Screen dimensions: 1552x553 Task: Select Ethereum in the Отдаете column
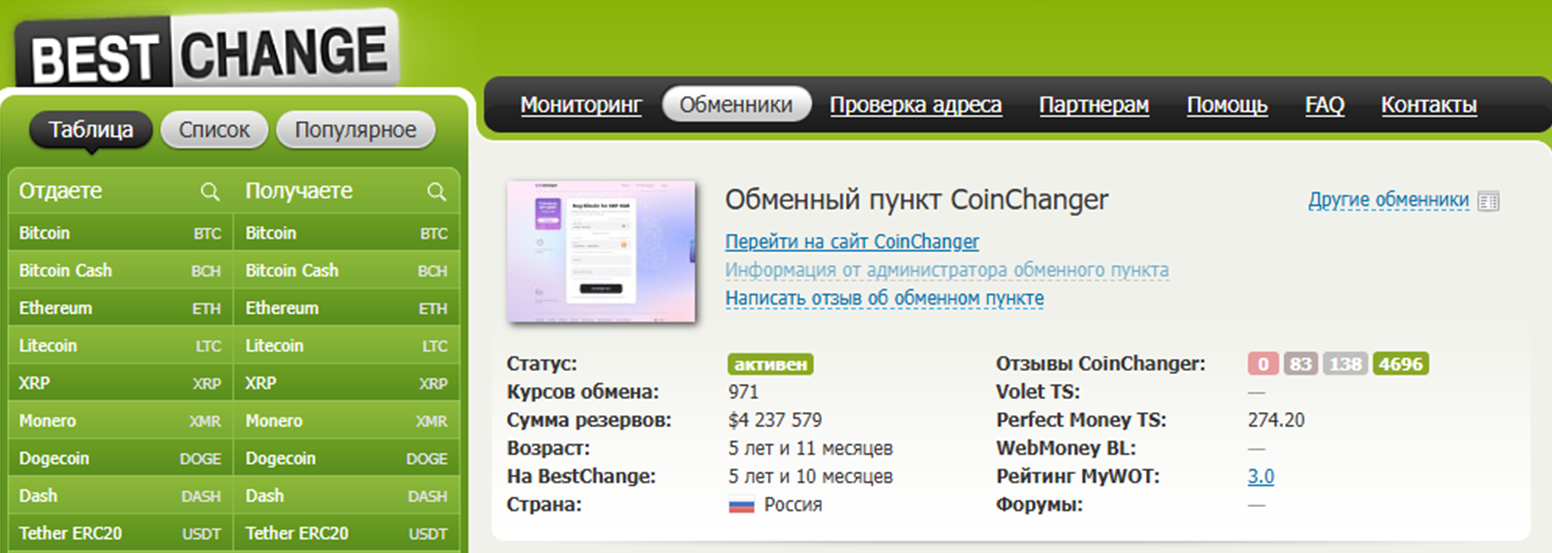click(x=120, y=308)
